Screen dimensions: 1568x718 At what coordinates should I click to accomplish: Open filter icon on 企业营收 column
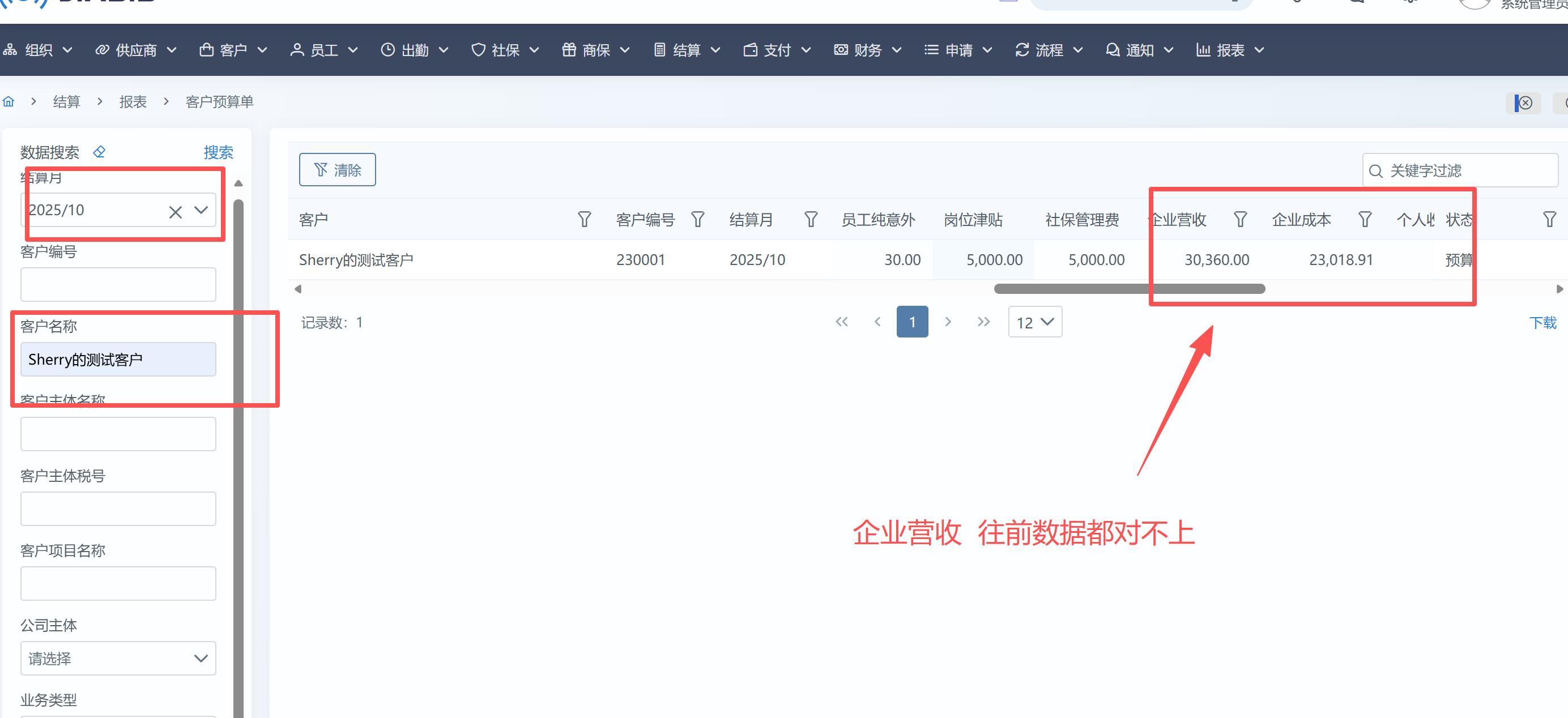click(1240, 219)
